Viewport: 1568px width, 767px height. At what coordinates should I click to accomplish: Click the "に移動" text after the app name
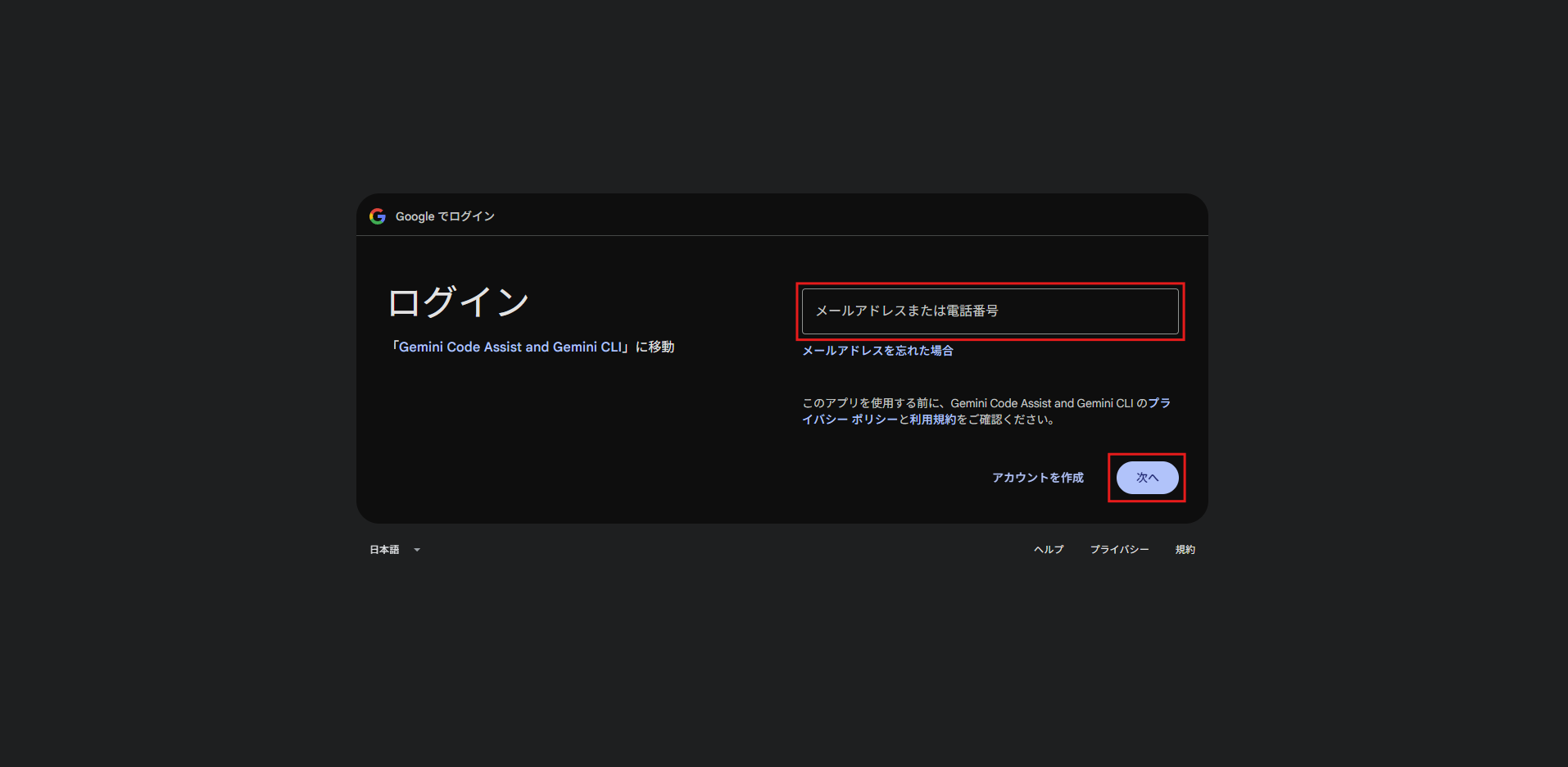(655, 347)
